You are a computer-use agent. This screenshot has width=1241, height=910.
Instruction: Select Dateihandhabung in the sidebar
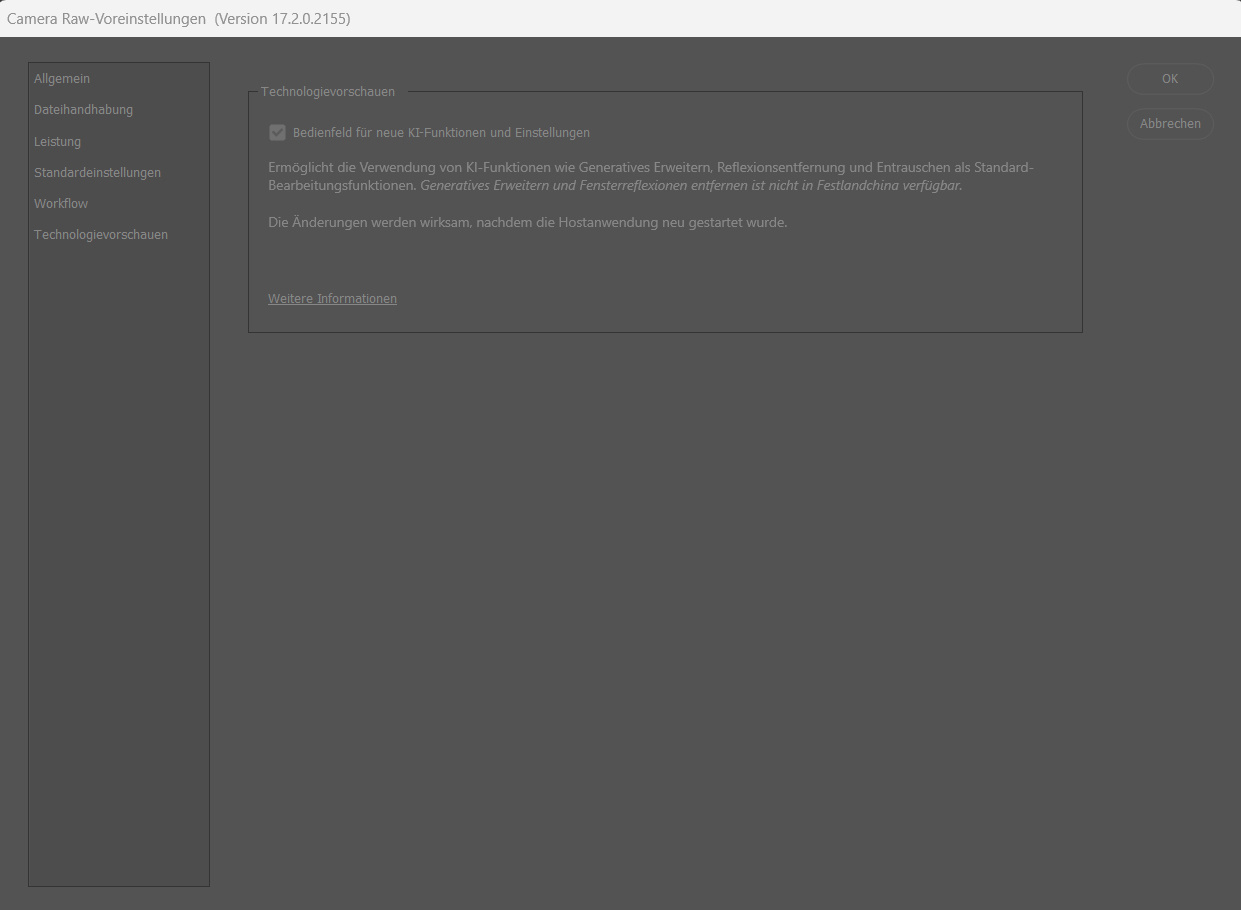click(83, 110)
